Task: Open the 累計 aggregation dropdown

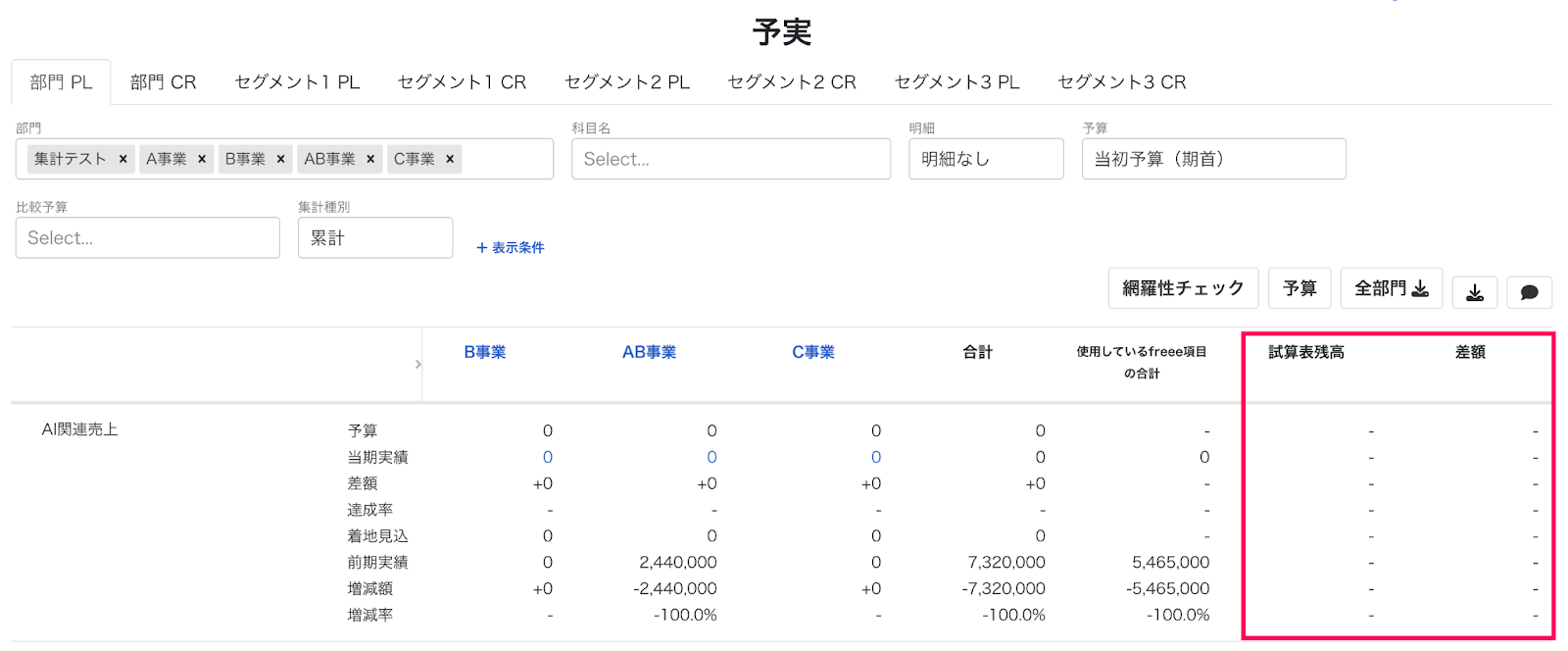Action: [375, 237]
